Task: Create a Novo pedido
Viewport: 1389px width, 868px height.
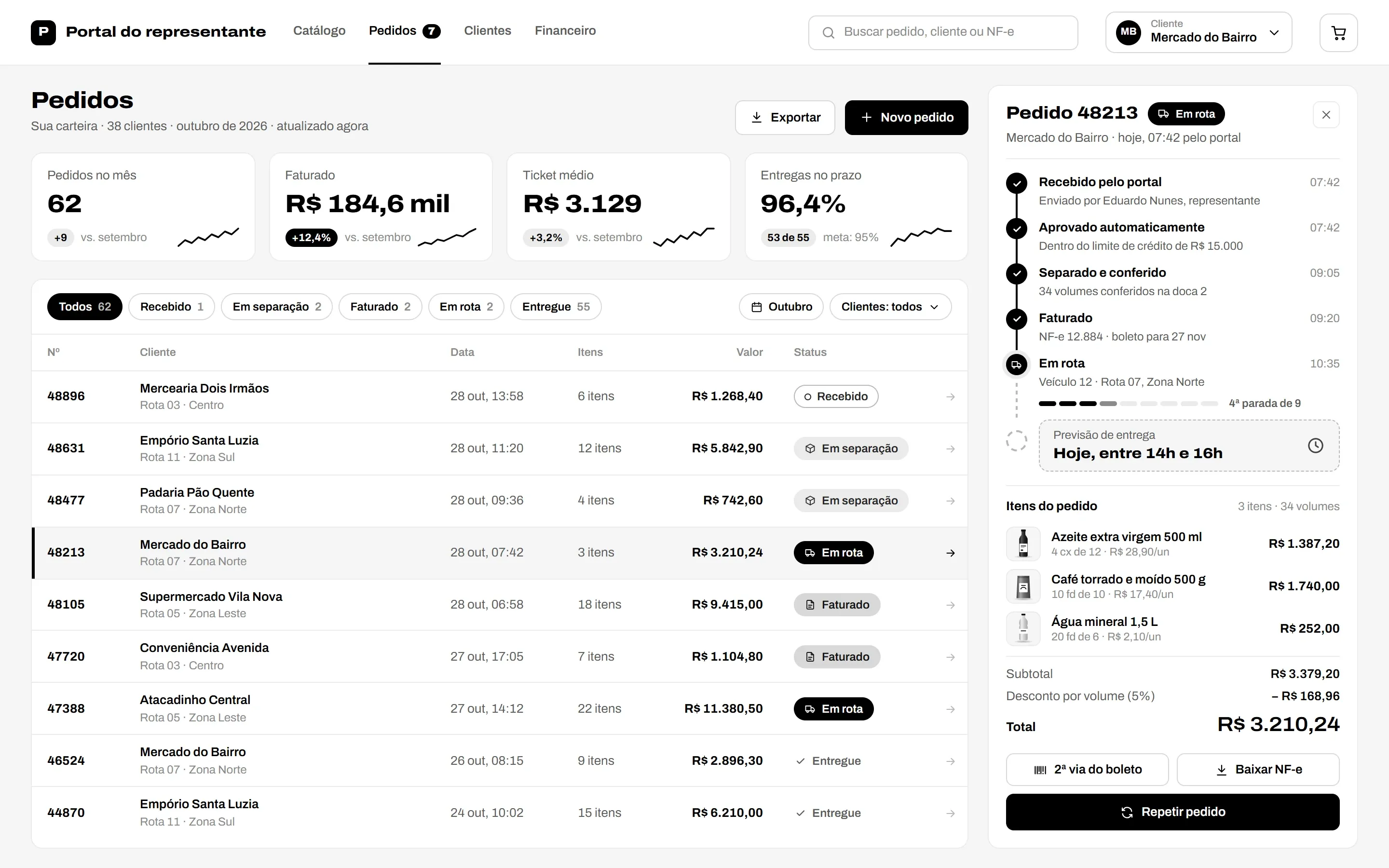Action: [x=906, y=118]
